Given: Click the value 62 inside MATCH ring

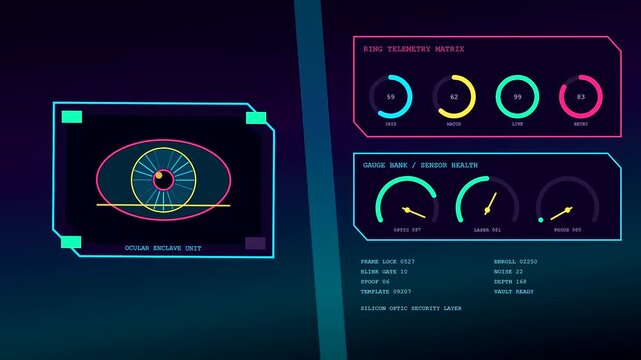Looking at the screenshot, I should coord(454,97).
